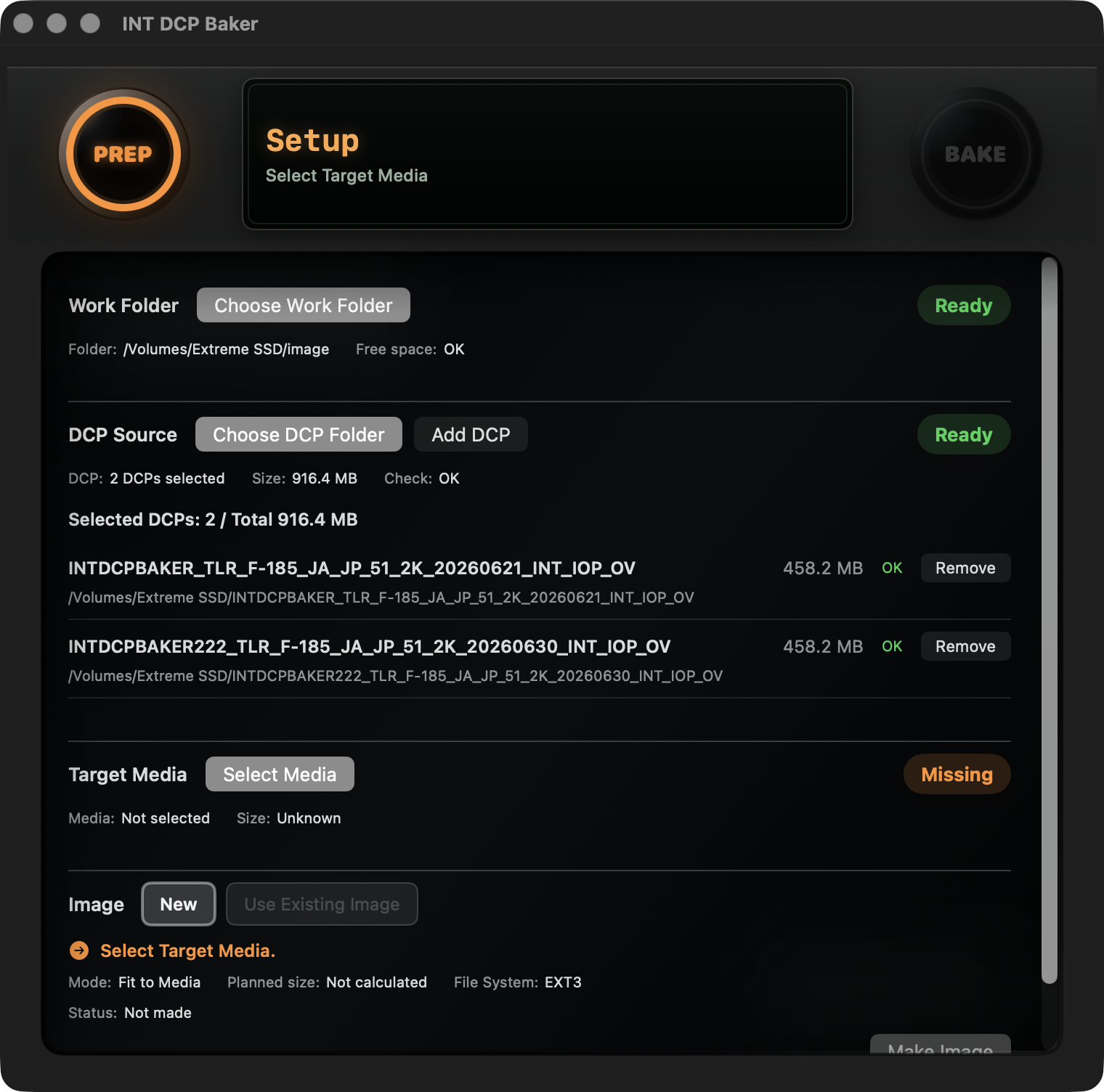The width and height of the screenshot is (1104, 1092).
Task: Click the dimmed BAKE round button
Action: pyautogui.click(x=975, y=154)
